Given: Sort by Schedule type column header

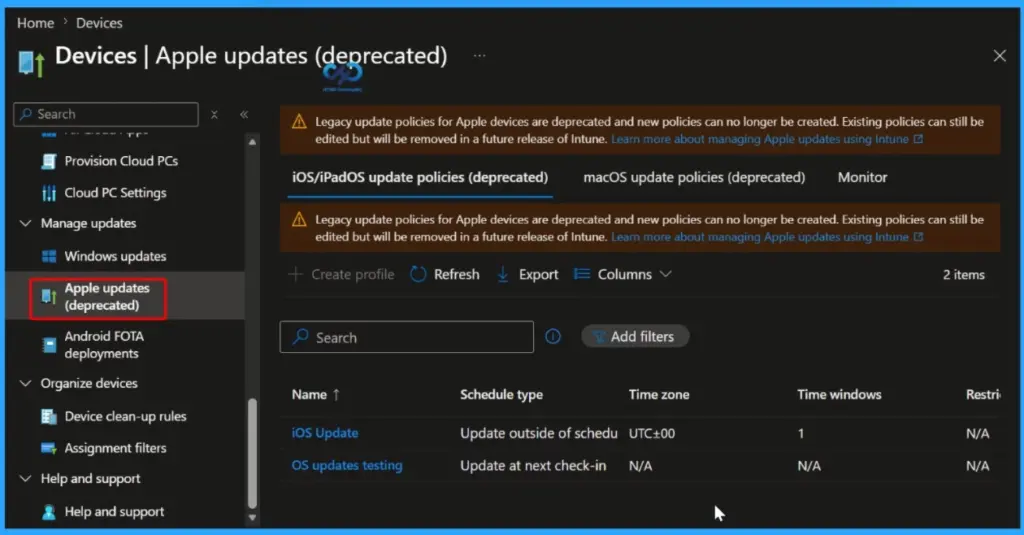Looking at the screenshot, I should pos(502,395).
